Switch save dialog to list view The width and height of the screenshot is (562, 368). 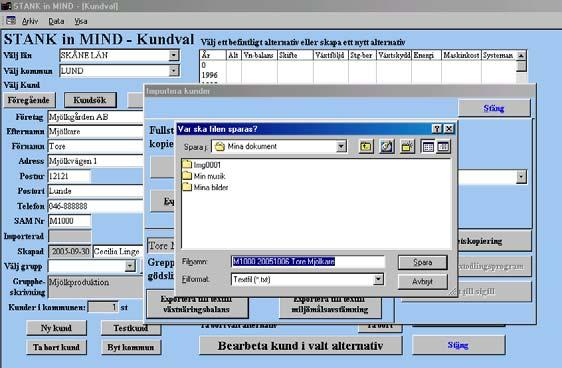[428, 146]
